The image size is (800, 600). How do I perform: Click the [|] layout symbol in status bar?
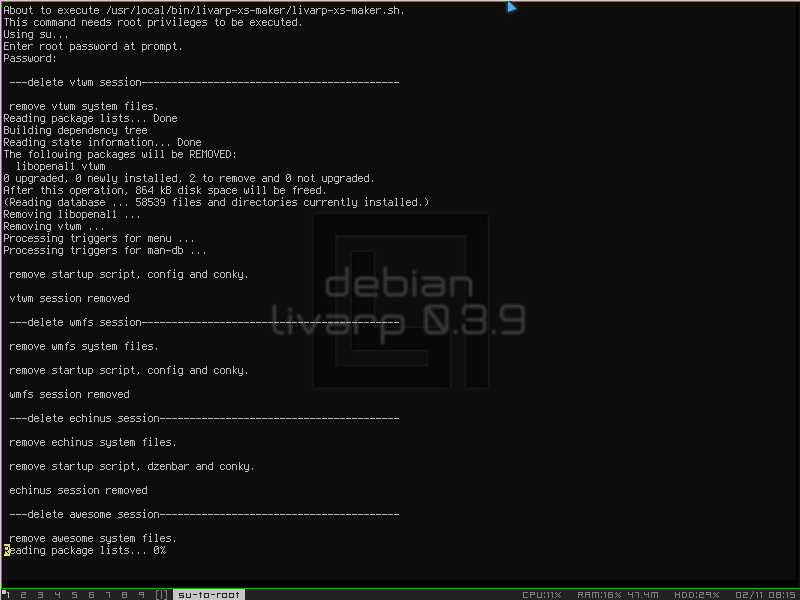162,594
